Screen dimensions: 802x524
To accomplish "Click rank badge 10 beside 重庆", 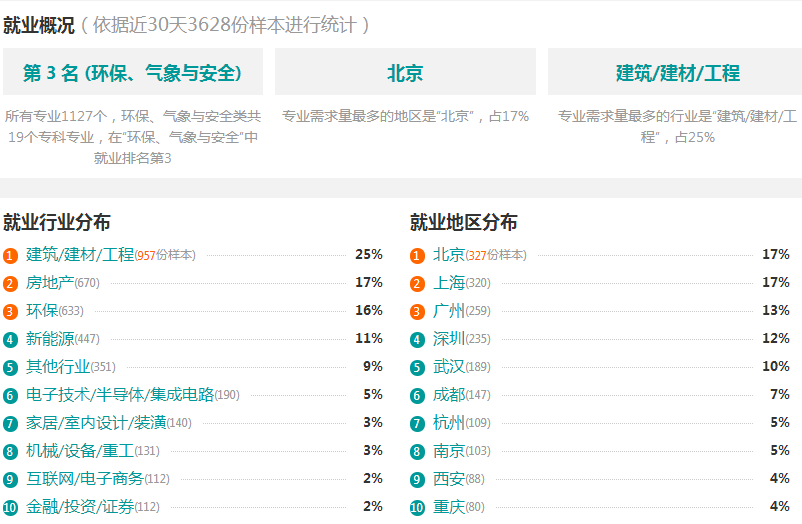I will pyautogui.click(x=417, y=508).
